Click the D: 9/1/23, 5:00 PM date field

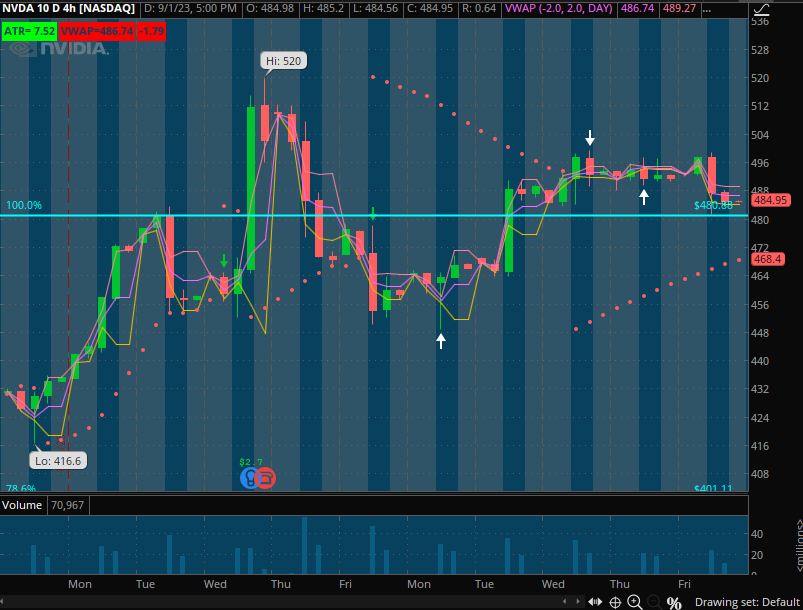[x=190, y=8]
